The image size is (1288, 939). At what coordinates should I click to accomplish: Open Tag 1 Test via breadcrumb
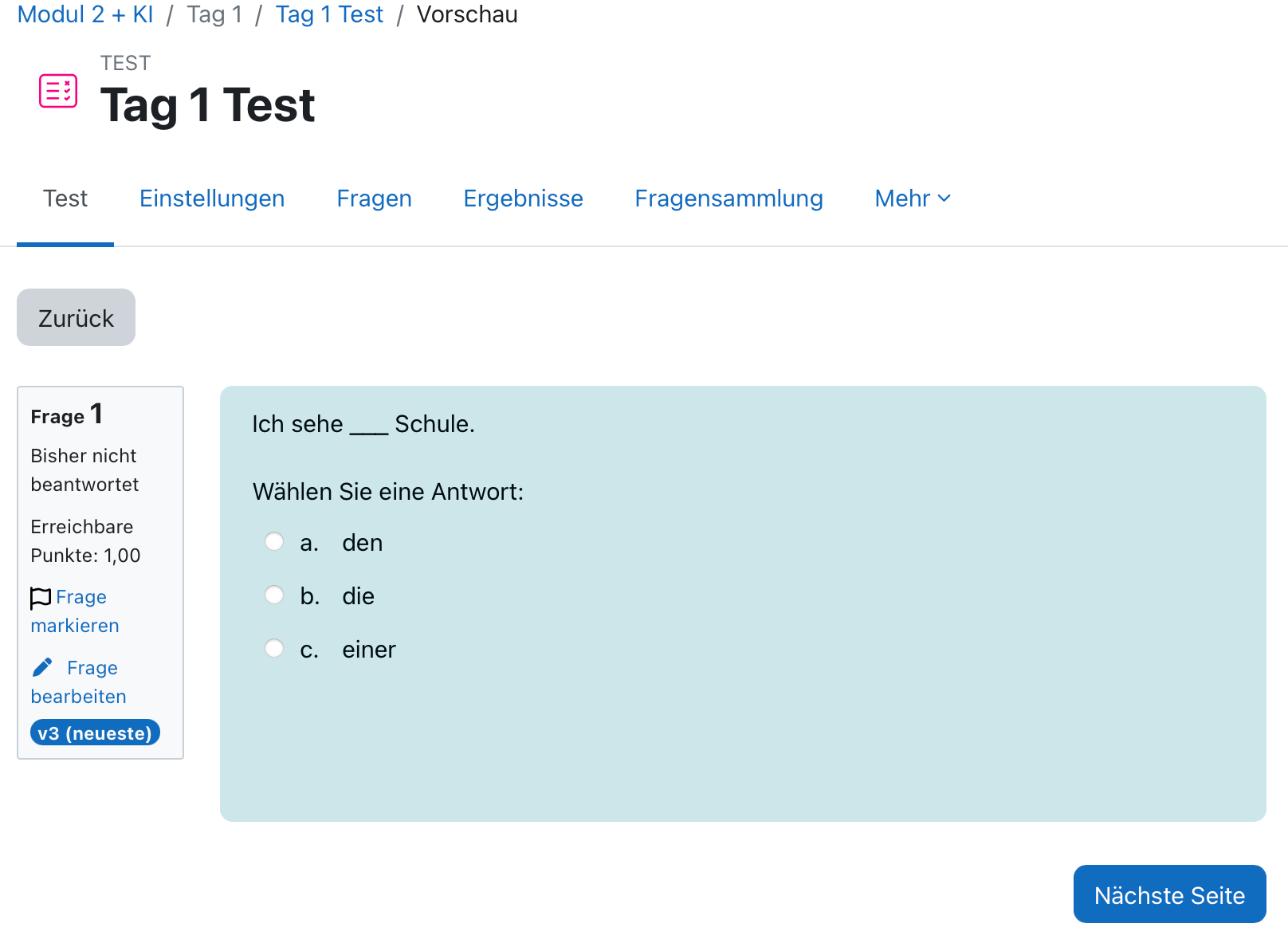tap(329, 14)
